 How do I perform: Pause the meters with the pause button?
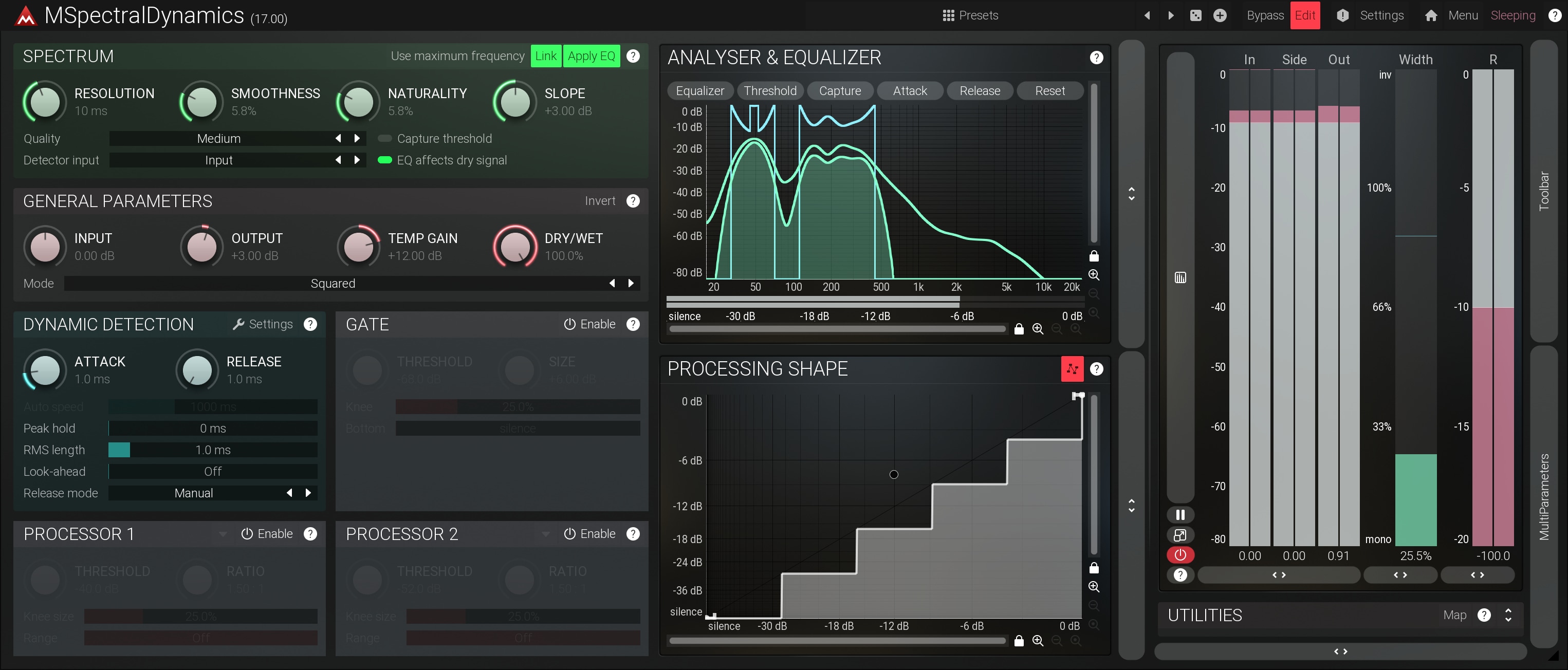click(1179, 515)
